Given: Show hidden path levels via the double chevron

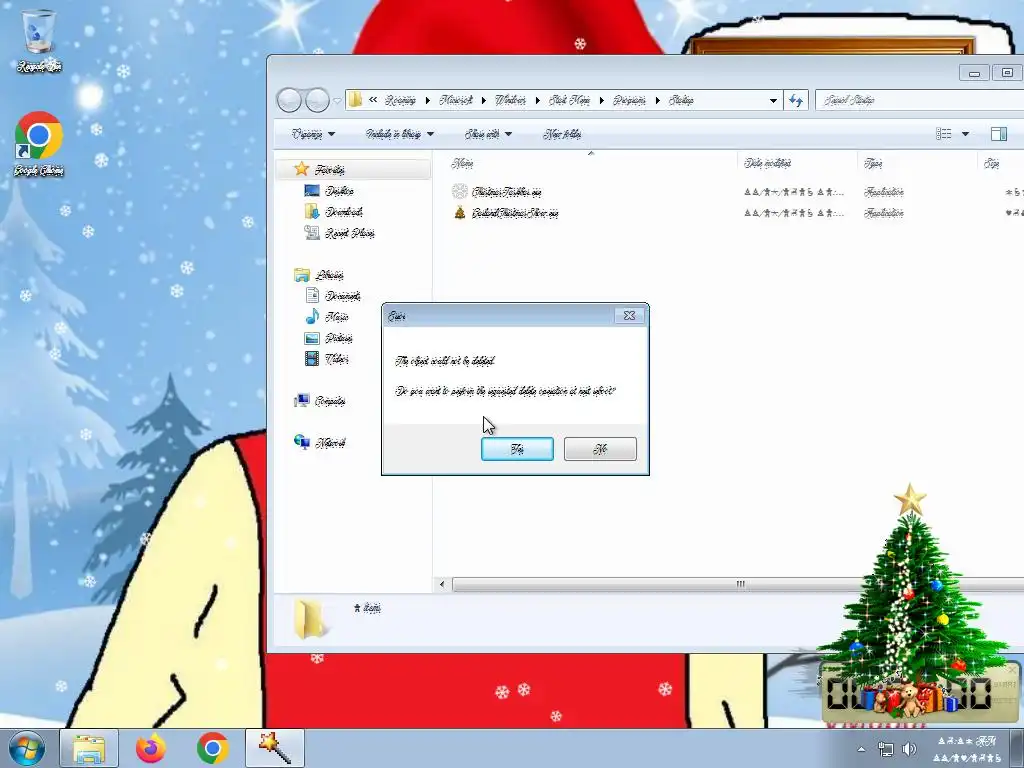Looking at the screenshot, I should pos(373,100).
